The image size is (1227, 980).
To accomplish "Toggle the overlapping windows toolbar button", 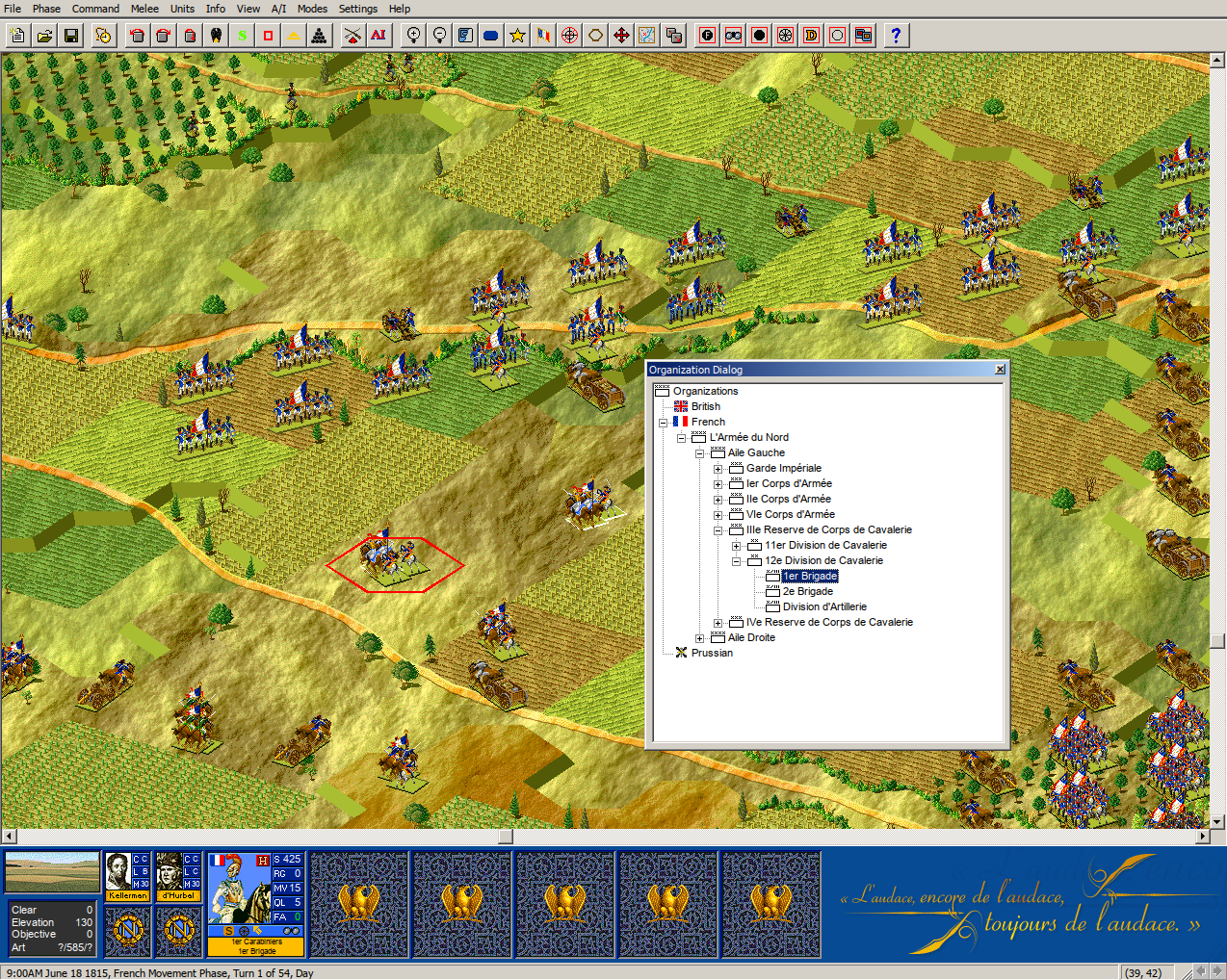I will click(x=863, y=36).
